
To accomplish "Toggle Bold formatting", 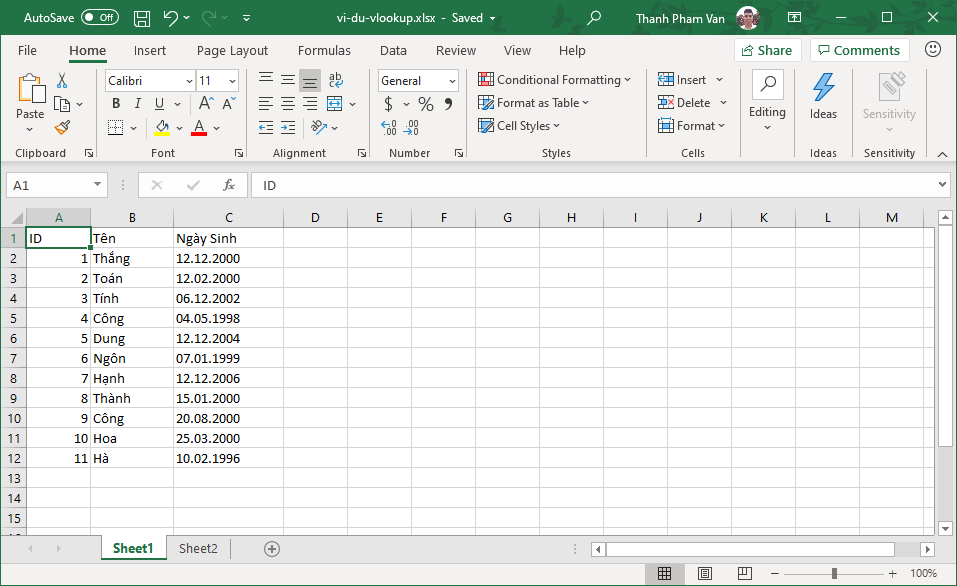I will click(116, 104).
